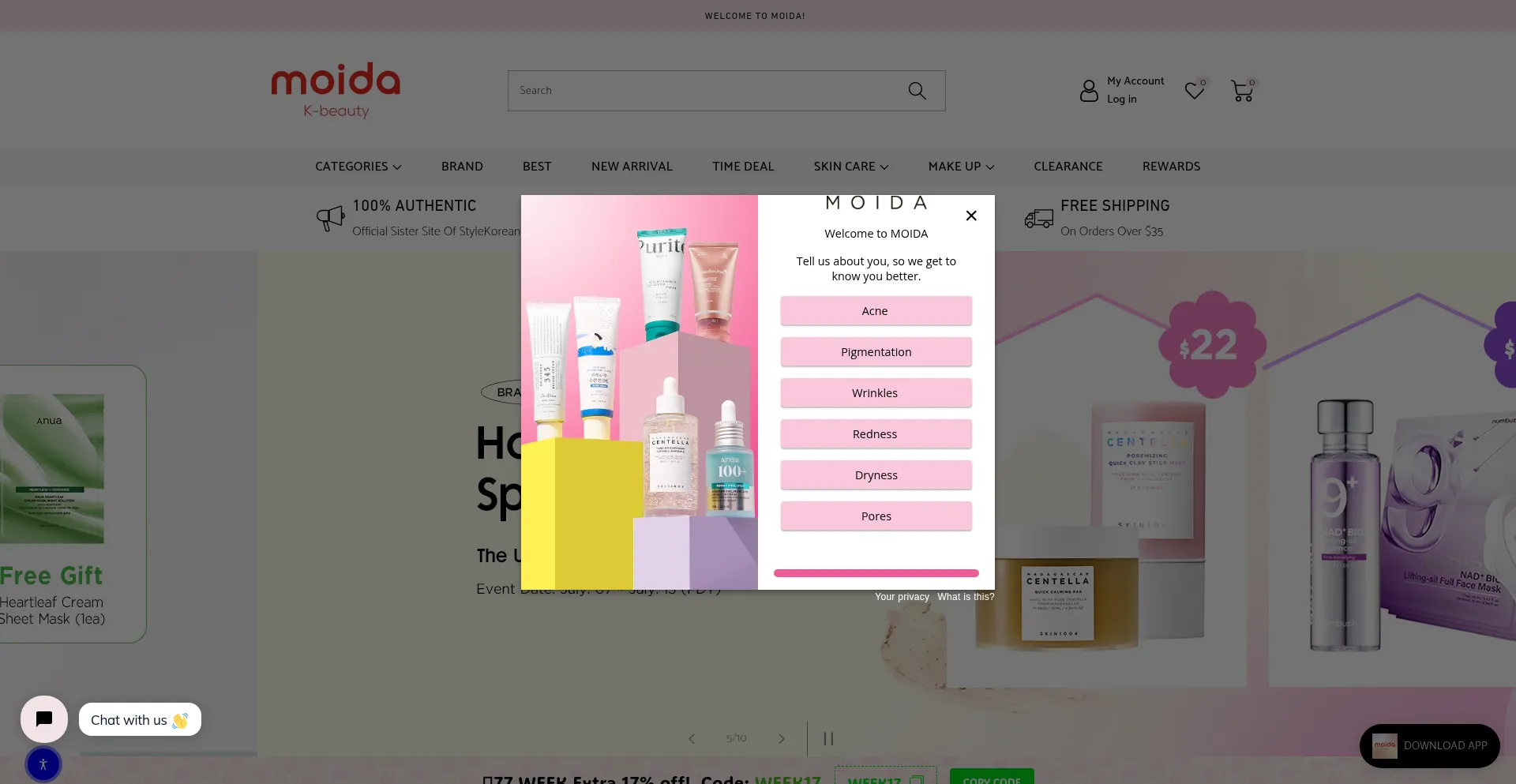Click the DOWNLOAD APP button
Image resolution: width=1516 pixels, height=784 pixels.
click(x=1429, y=745)
